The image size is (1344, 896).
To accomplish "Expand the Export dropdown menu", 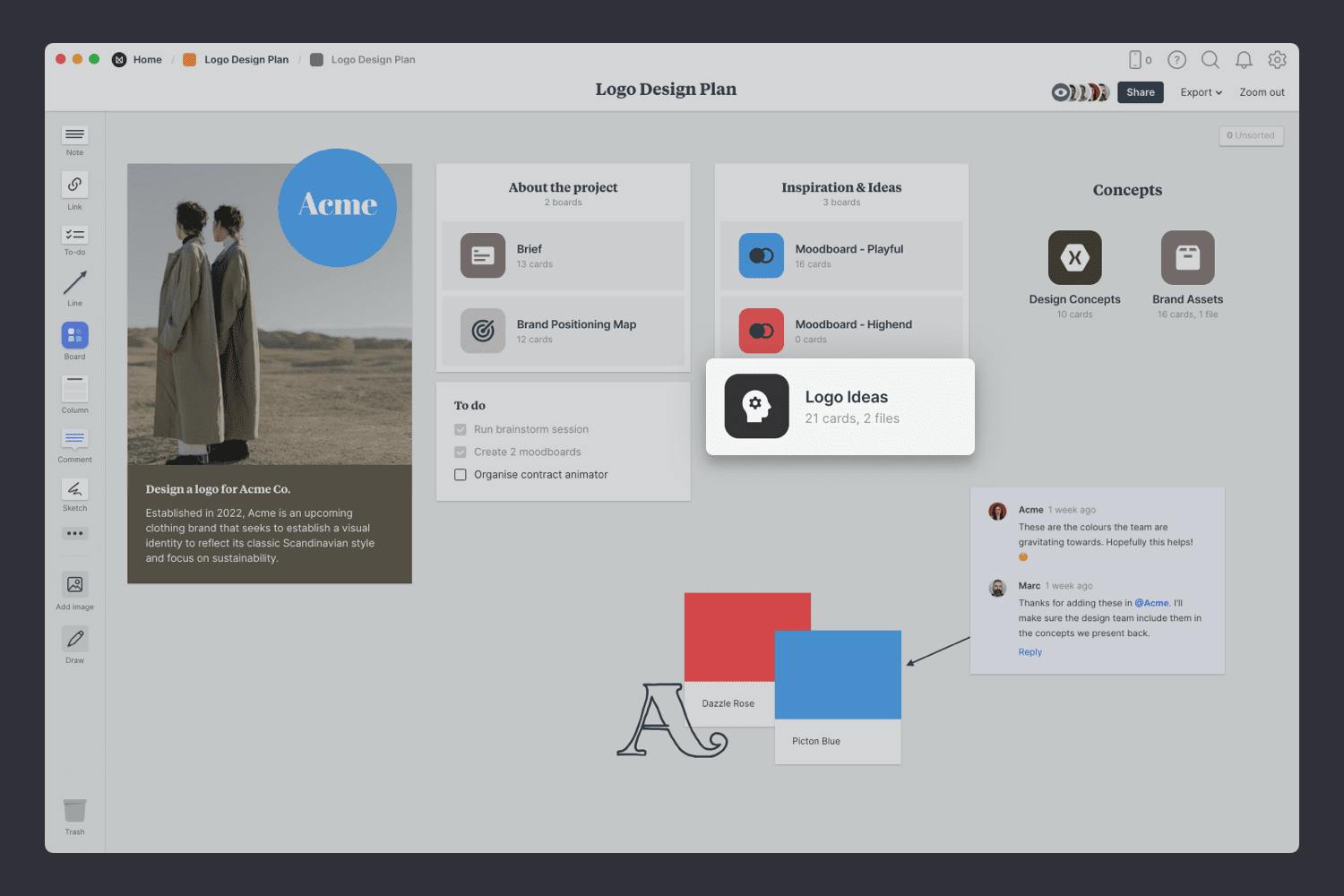I will pos(1201,92).
